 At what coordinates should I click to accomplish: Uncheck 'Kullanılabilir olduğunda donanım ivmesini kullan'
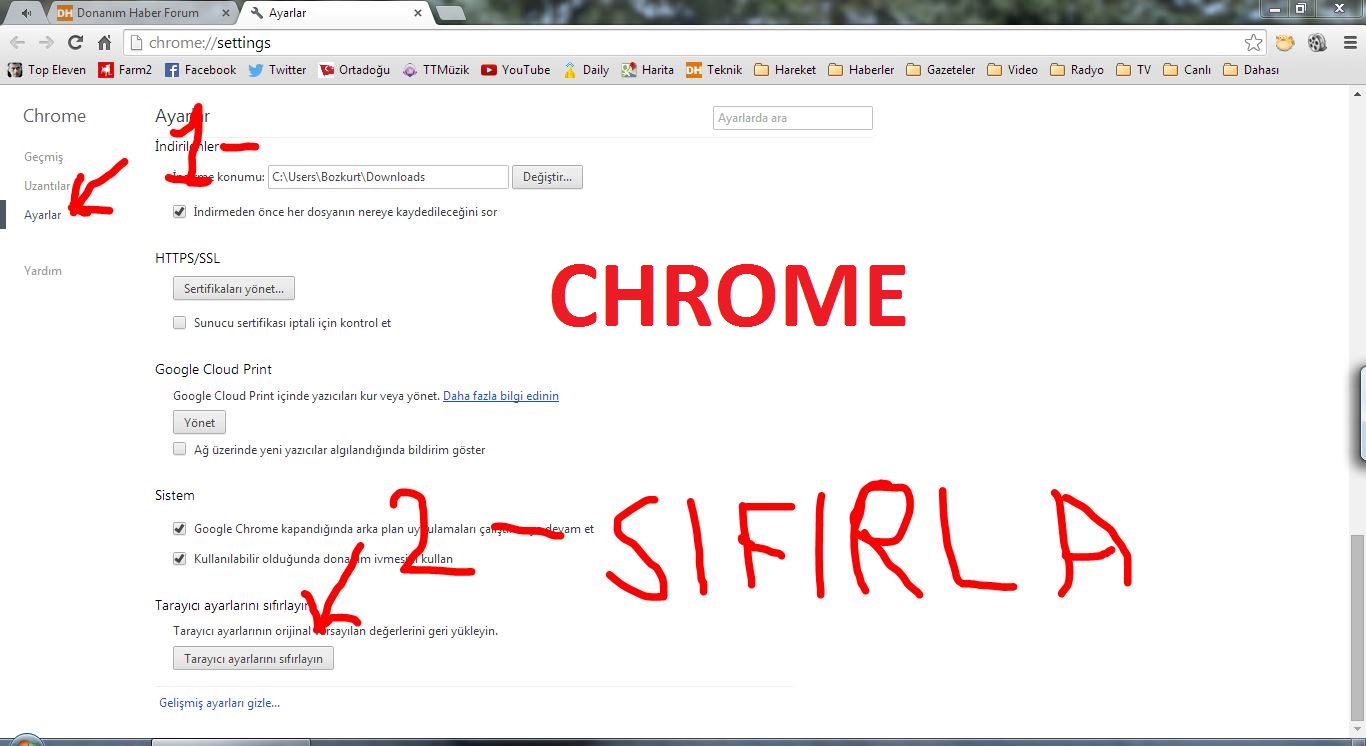click(180, 559)
